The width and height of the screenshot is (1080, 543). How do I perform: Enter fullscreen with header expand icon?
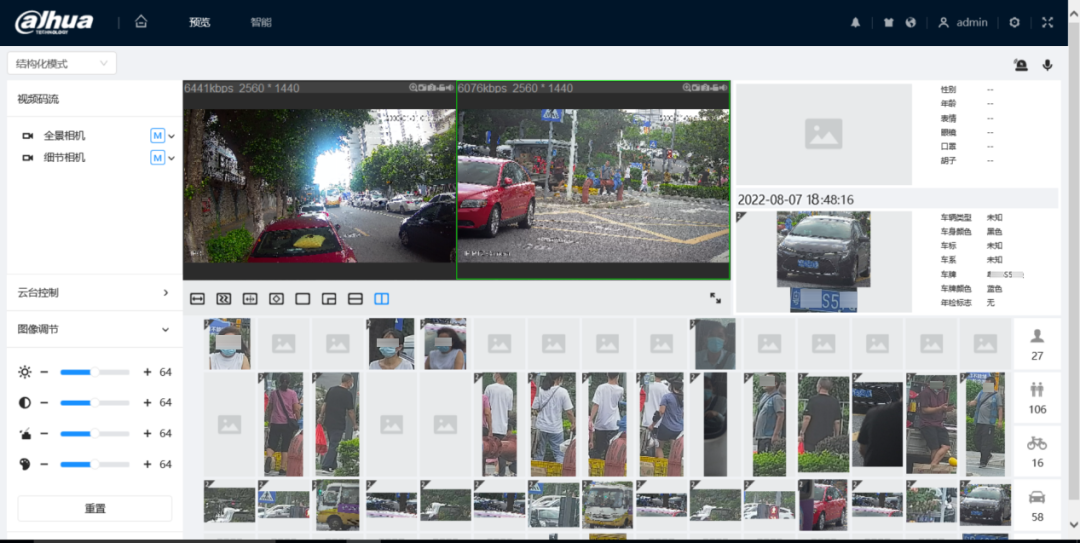tap(1047, 23)
